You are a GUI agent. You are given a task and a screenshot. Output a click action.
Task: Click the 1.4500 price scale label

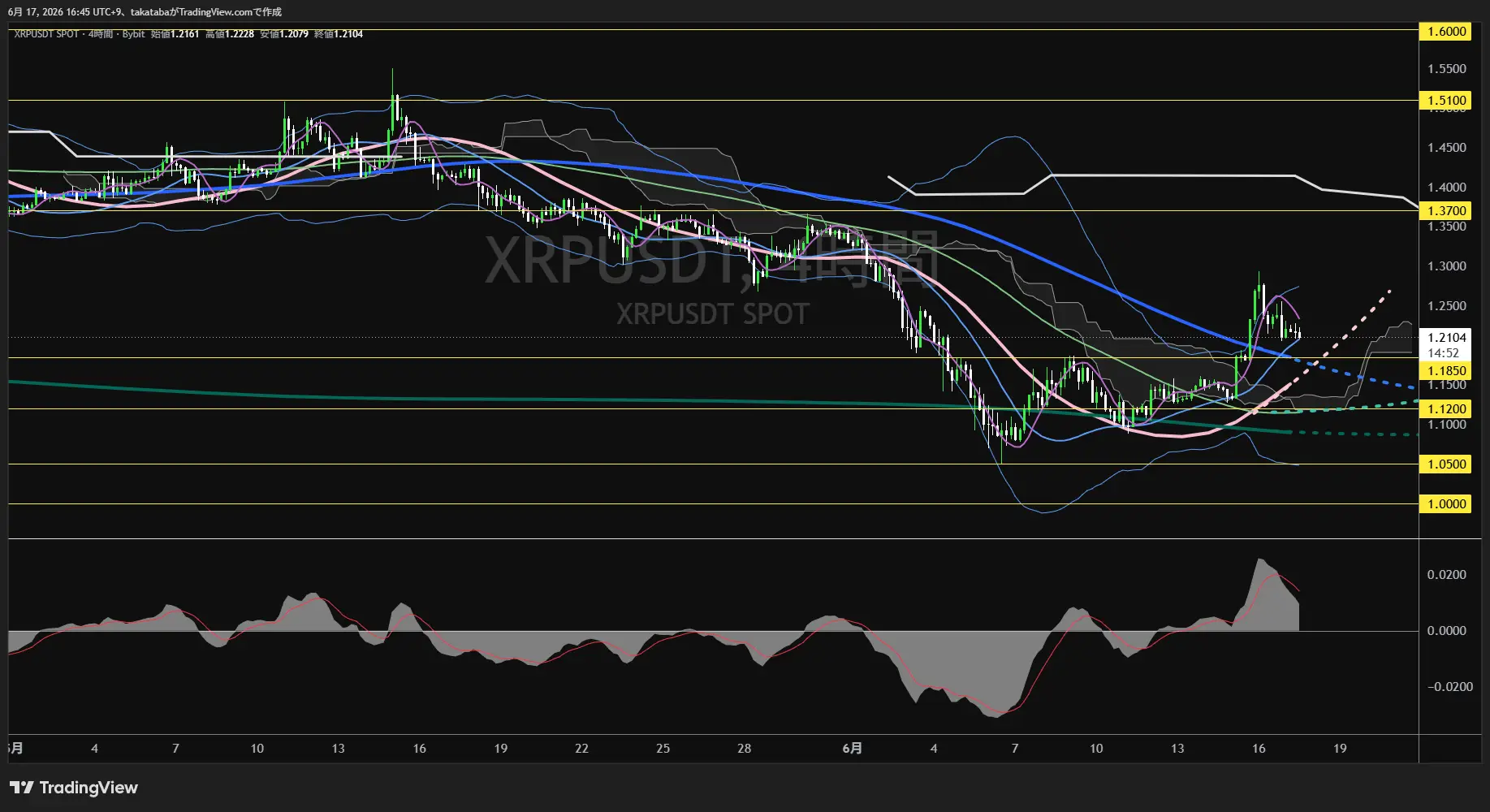[1447, 148]
